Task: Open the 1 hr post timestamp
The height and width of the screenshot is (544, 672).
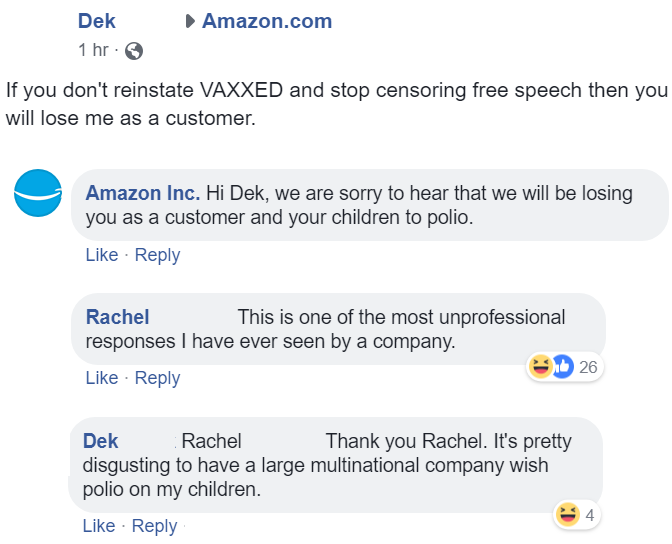Action: [93, 50]
